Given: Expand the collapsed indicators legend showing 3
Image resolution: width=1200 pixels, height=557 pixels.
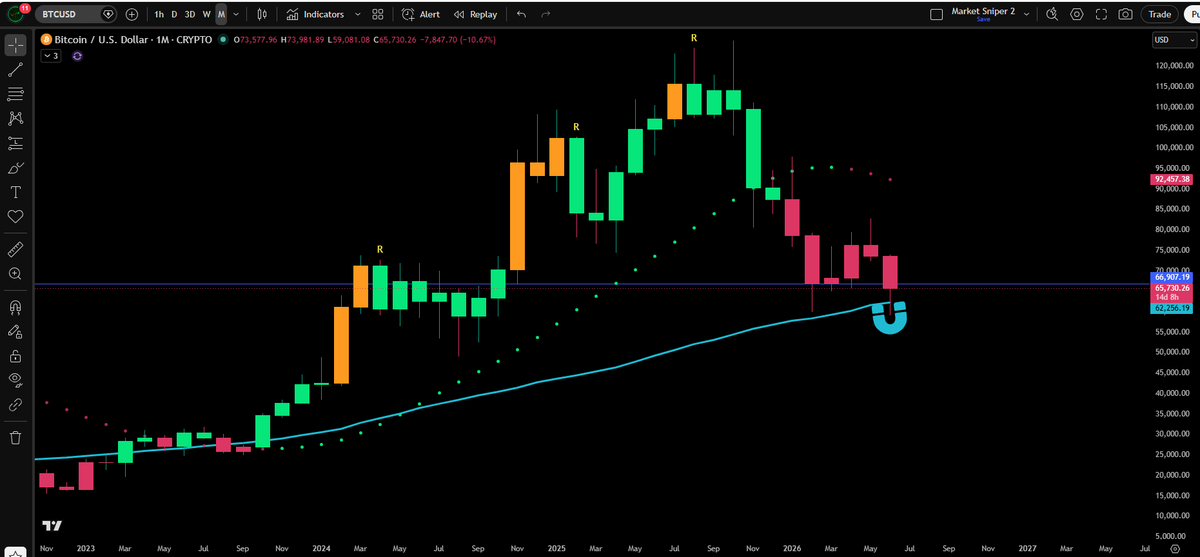Looking at the screenshot, I should tap(51, 56).
